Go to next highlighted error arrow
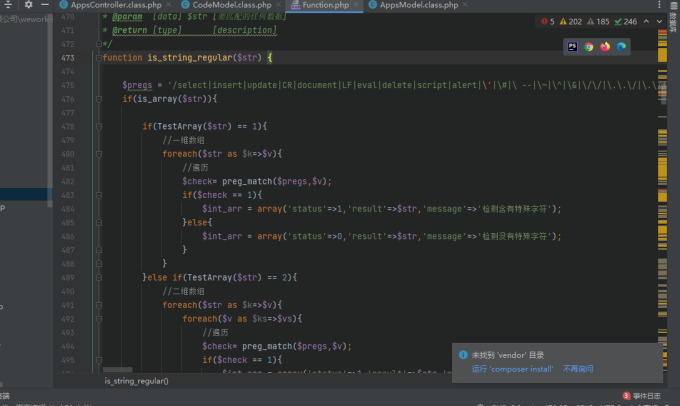Screen dimensions: 680x406 [659, 21]
